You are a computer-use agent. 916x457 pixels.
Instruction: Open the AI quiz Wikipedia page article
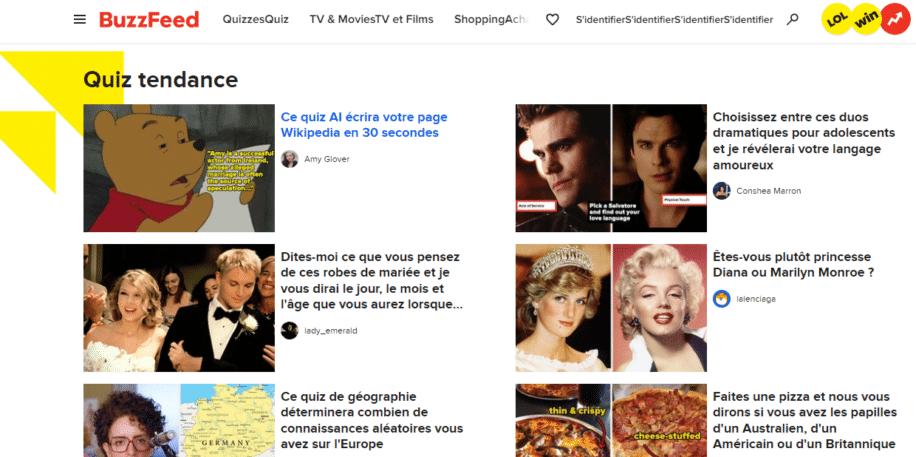(364, 124)
